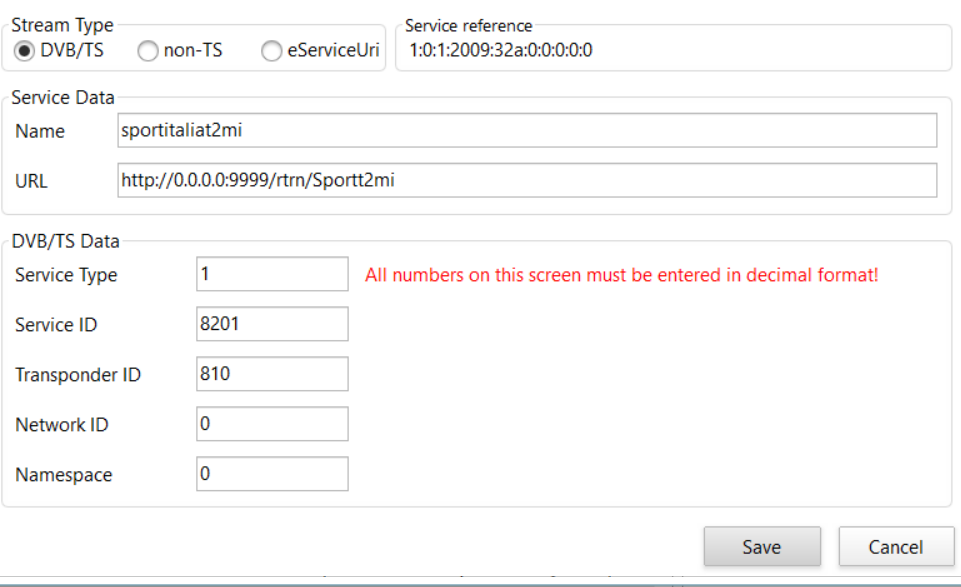Click the Network ID input field
This screenshot has height=587, width=961.
tap(272, 423)
